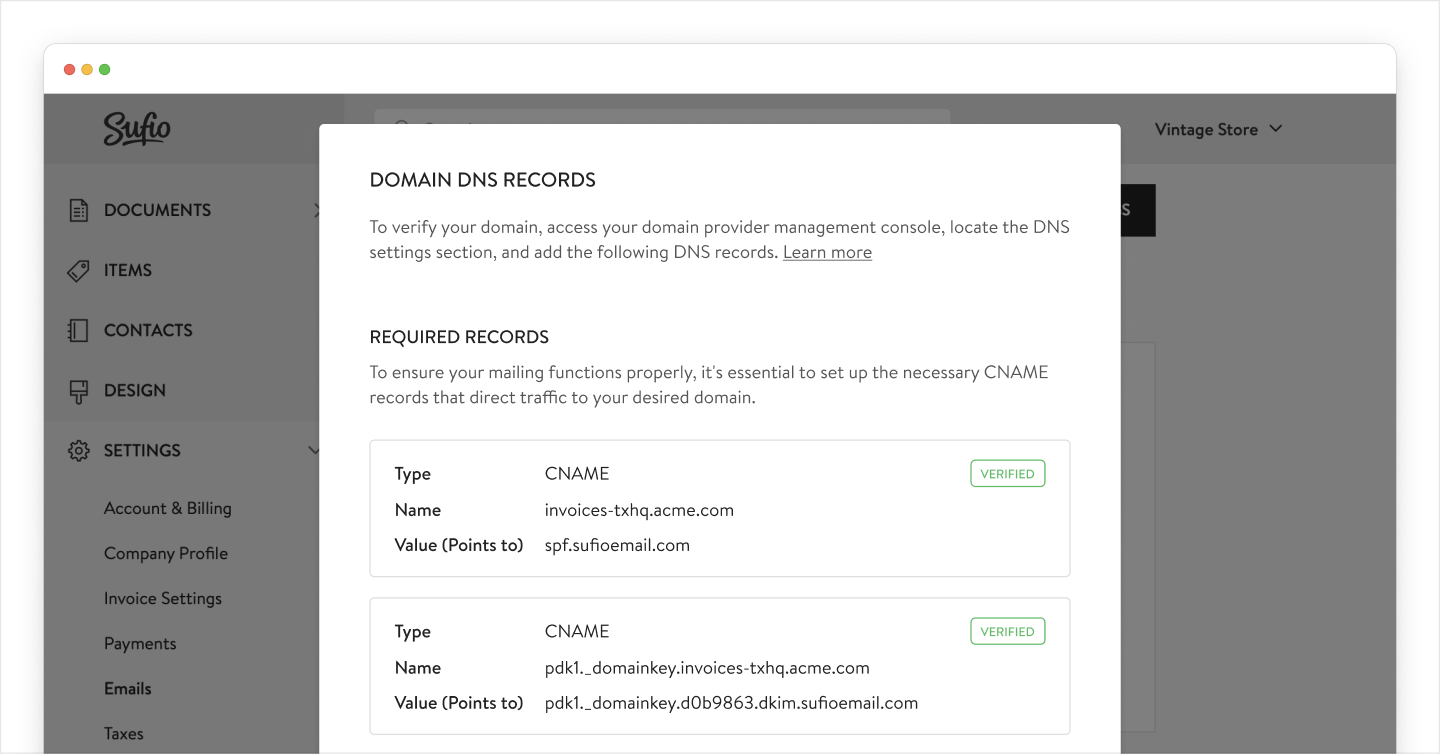The image size is (1440, 754).
Task: Open Contacts via its sidebar icon
Action: point(80,330)
